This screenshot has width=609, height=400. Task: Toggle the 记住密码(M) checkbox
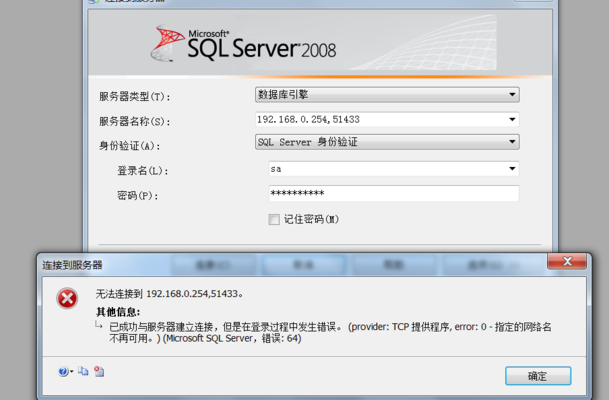tap(274, 219)
